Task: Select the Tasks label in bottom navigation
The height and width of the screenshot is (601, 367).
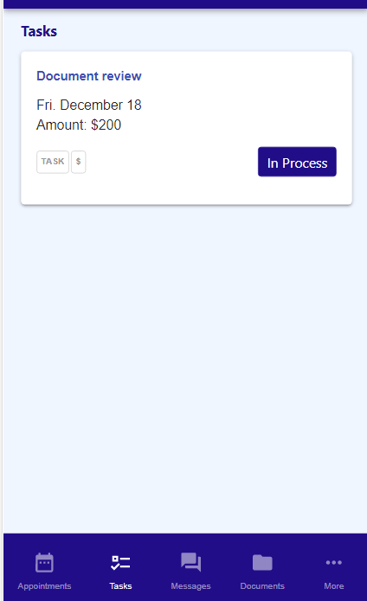Action: (x=120, y=586)
